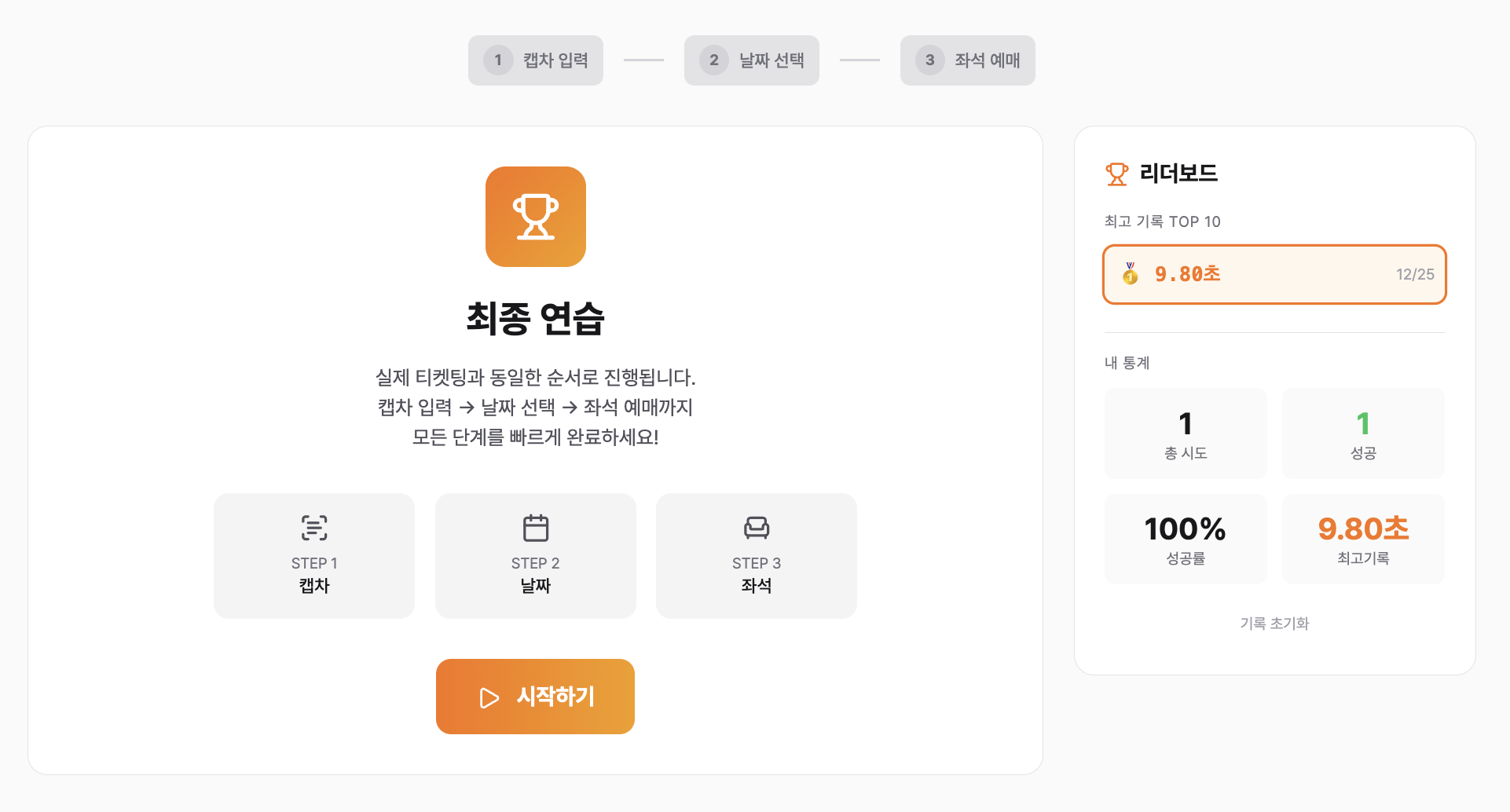Viewport: 1510px width, 812px height.
Task: Select the 좌석 예매 step tab
Action: click(968, 60)
